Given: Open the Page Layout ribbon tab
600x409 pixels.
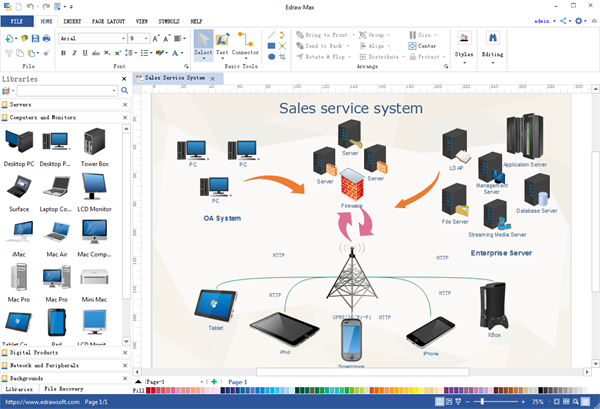Looking at the screenshot, I should [108, 20].
